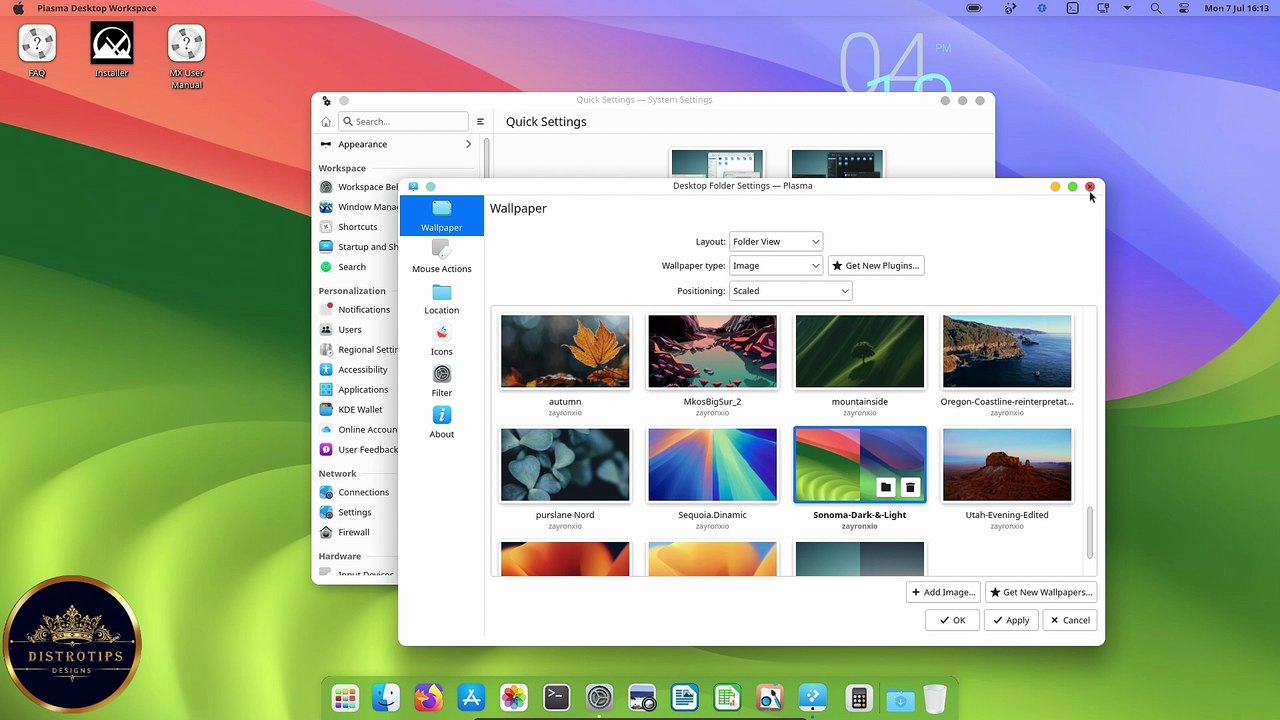Open Finder from the dock
The width and height of the screenshot is (1280, 720).
point(386,698)
